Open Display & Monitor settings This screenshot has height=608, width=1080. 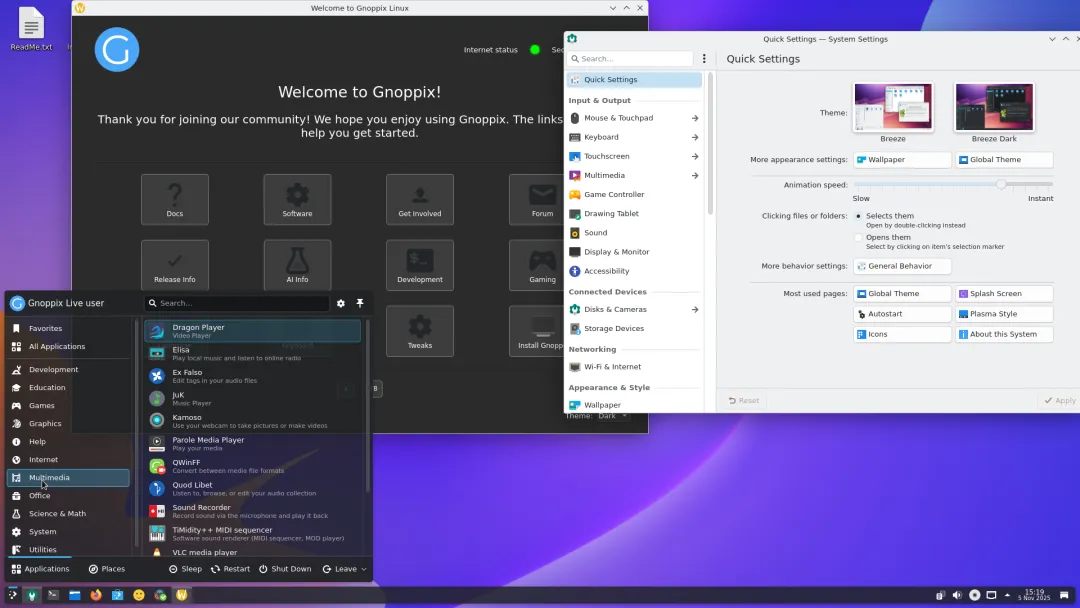click(634, 252)
